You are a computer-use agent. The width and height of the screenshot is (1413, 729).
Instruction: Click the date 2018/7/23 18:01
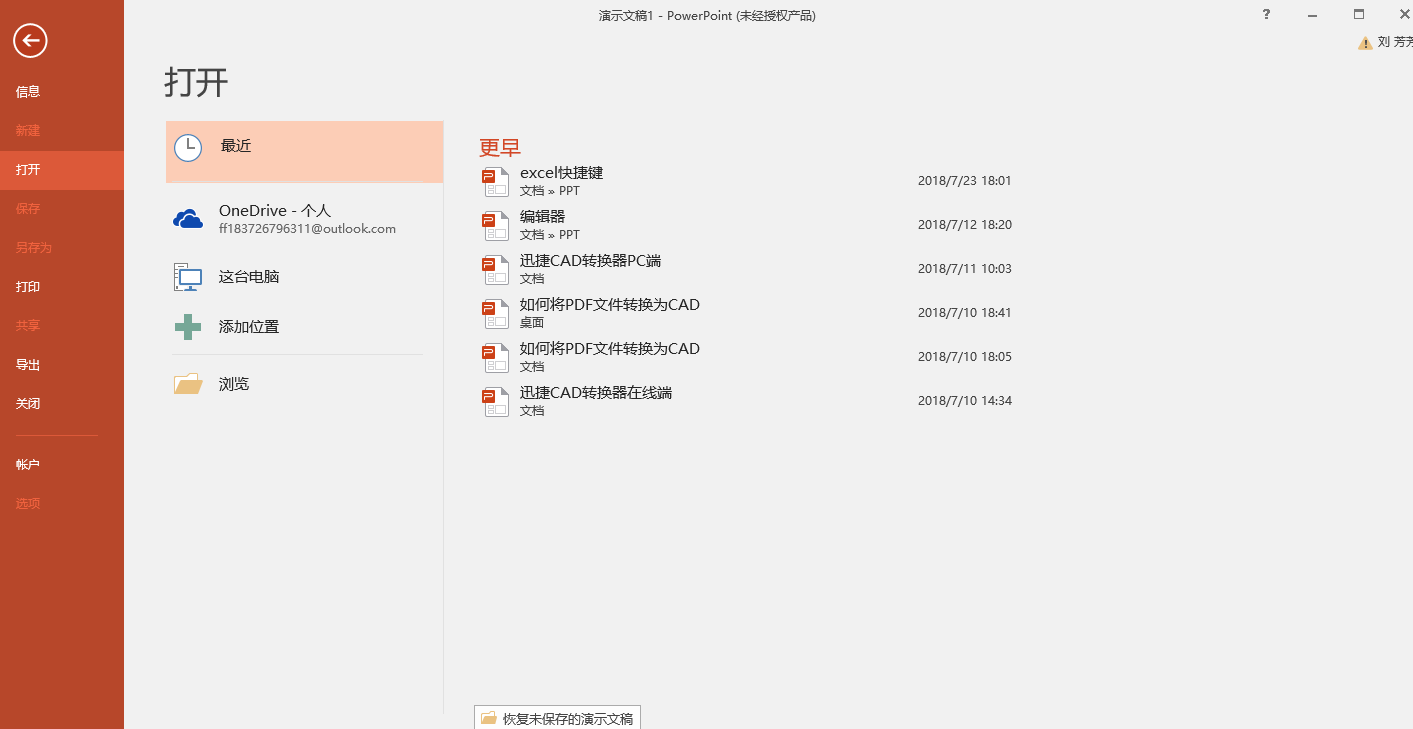pyautogui.click(x=965, y=181)
